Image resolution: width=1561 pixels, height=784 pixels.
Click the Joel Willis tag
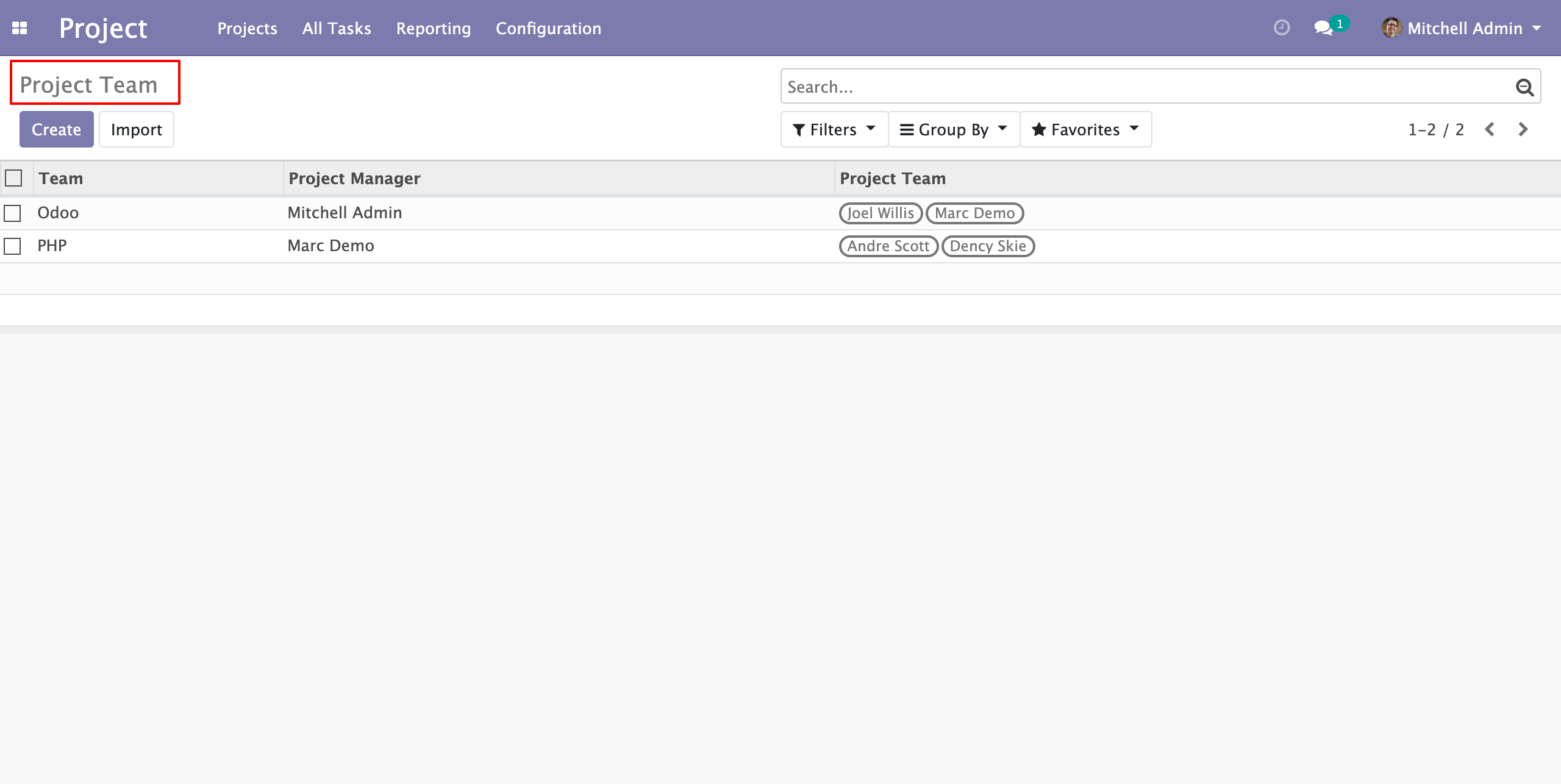point(881,213)
